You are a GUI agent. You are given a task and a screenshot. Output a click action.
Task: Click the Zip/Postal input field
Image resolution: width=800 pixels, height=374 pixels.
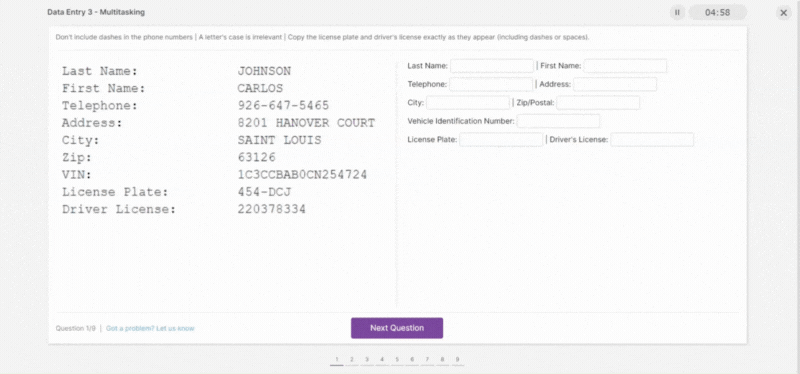pos(598,103)
